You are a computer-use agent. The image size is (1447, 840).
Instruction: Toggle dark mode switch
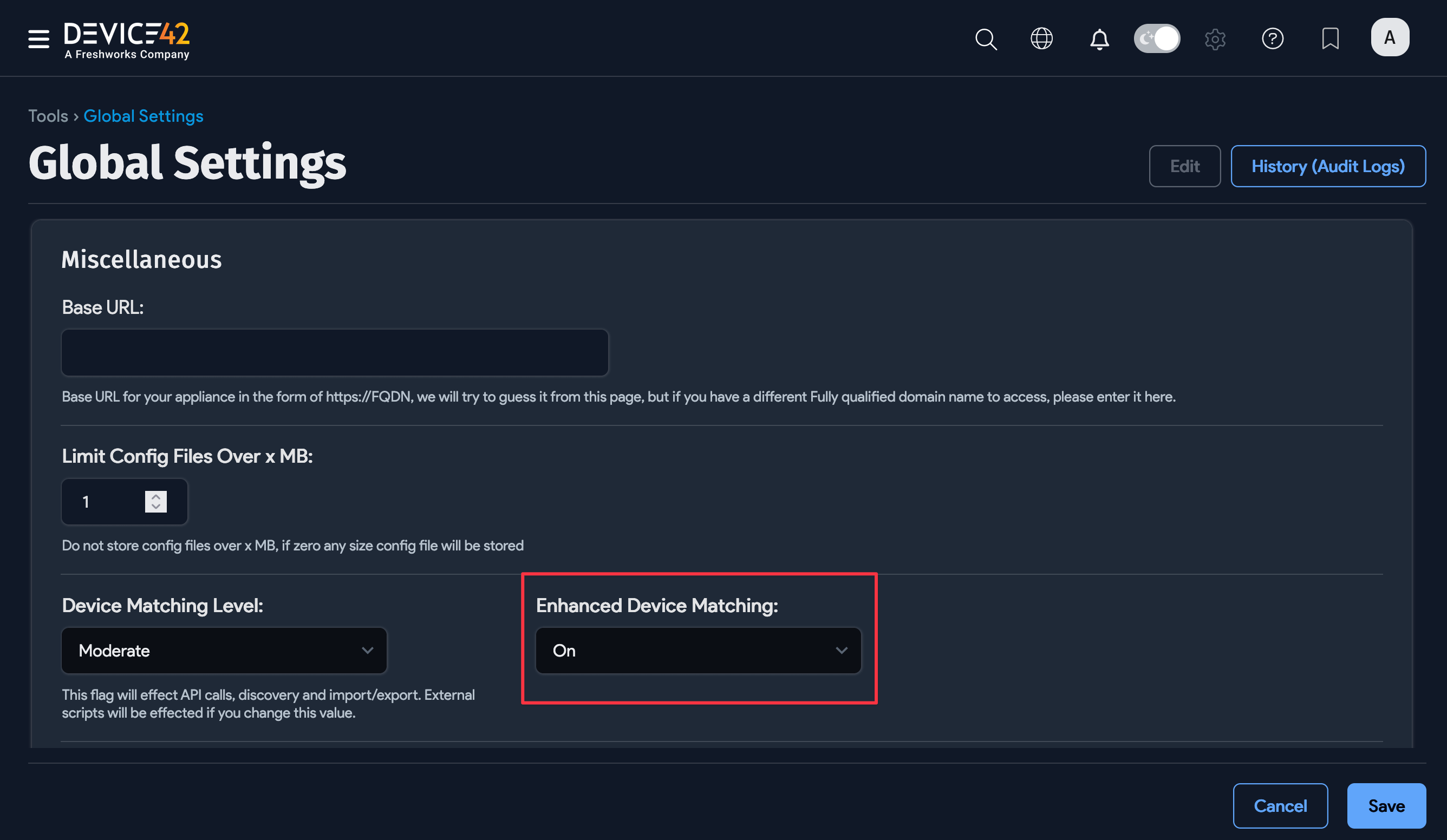point(1156,38)
